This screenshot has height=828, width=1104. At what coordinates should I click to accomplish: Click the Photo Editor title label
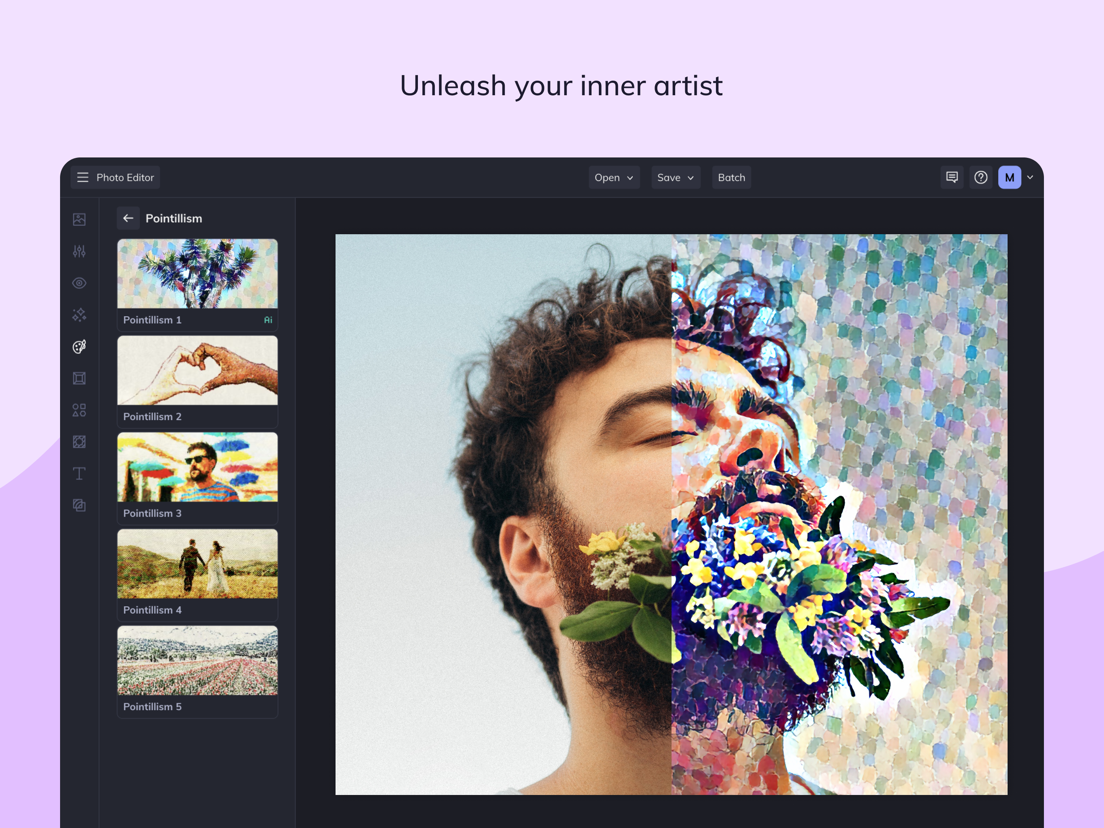[125, 177]
